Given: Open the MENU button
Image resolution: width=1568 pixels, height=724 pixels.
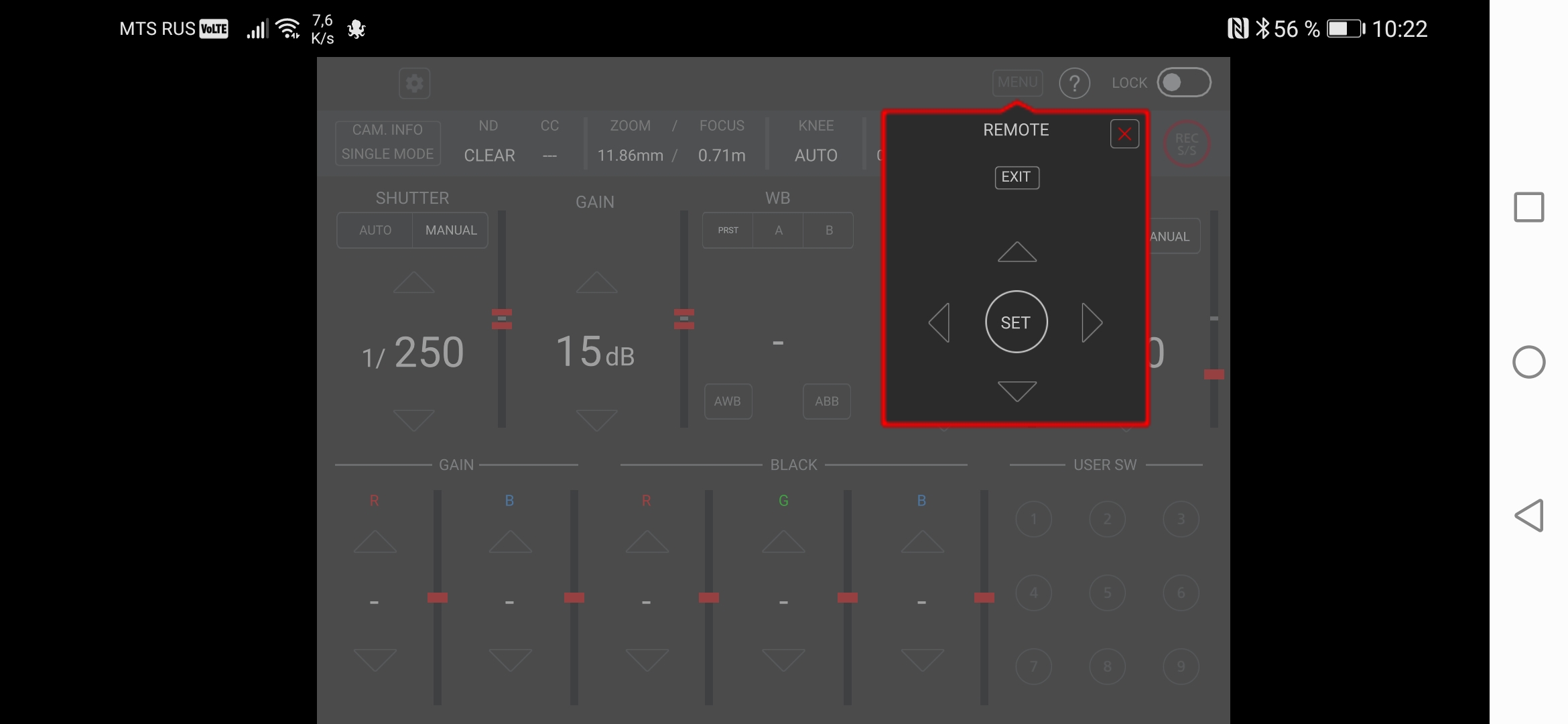Looking at the screenshot, I should click(1017, 82).
